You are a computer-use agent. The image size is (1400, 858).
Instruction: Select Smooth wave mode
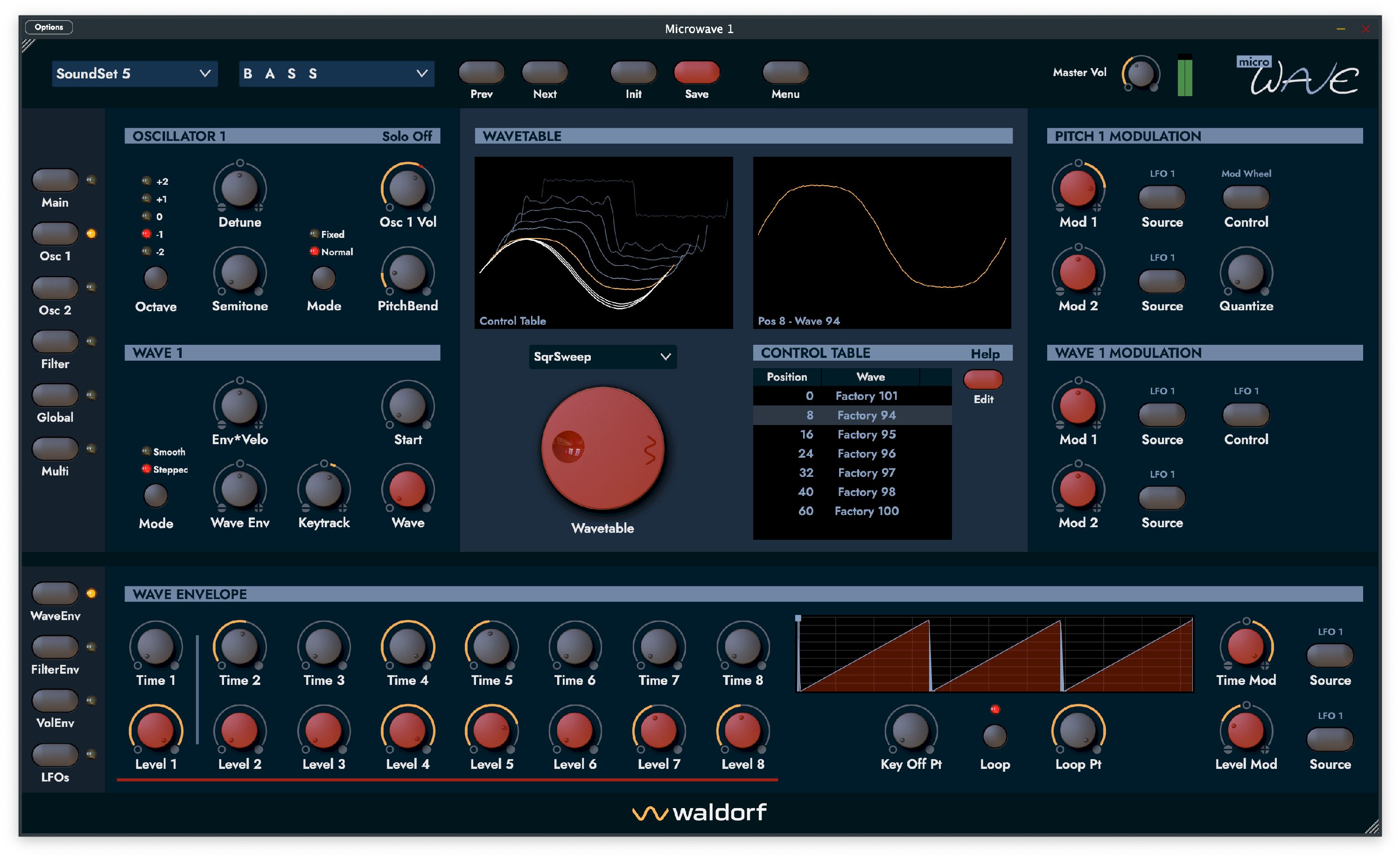[x=147, y=452]
